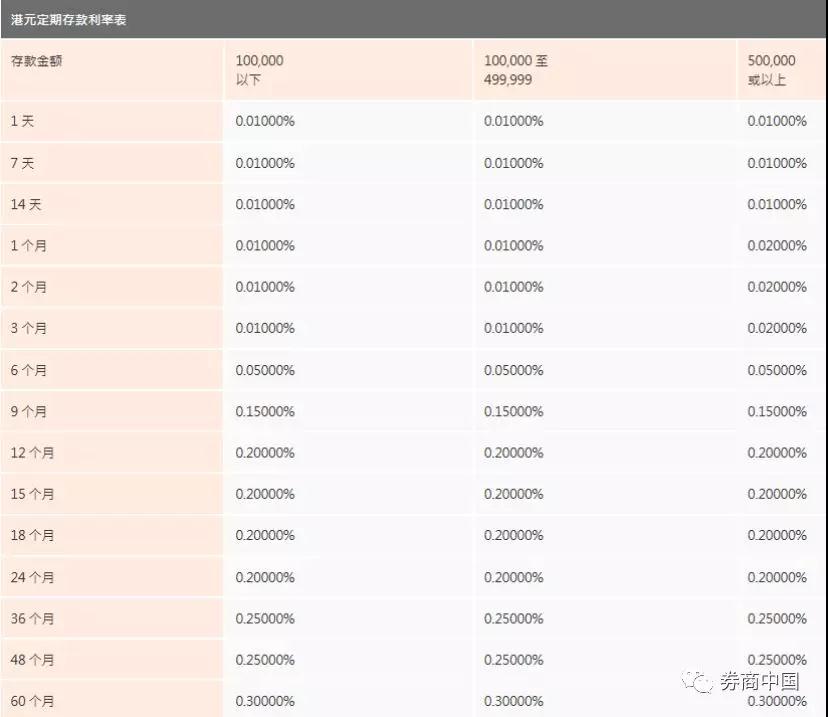Click the 18 个月 row label
Viewport: 828px width, 717px height.
coord(32,535)
